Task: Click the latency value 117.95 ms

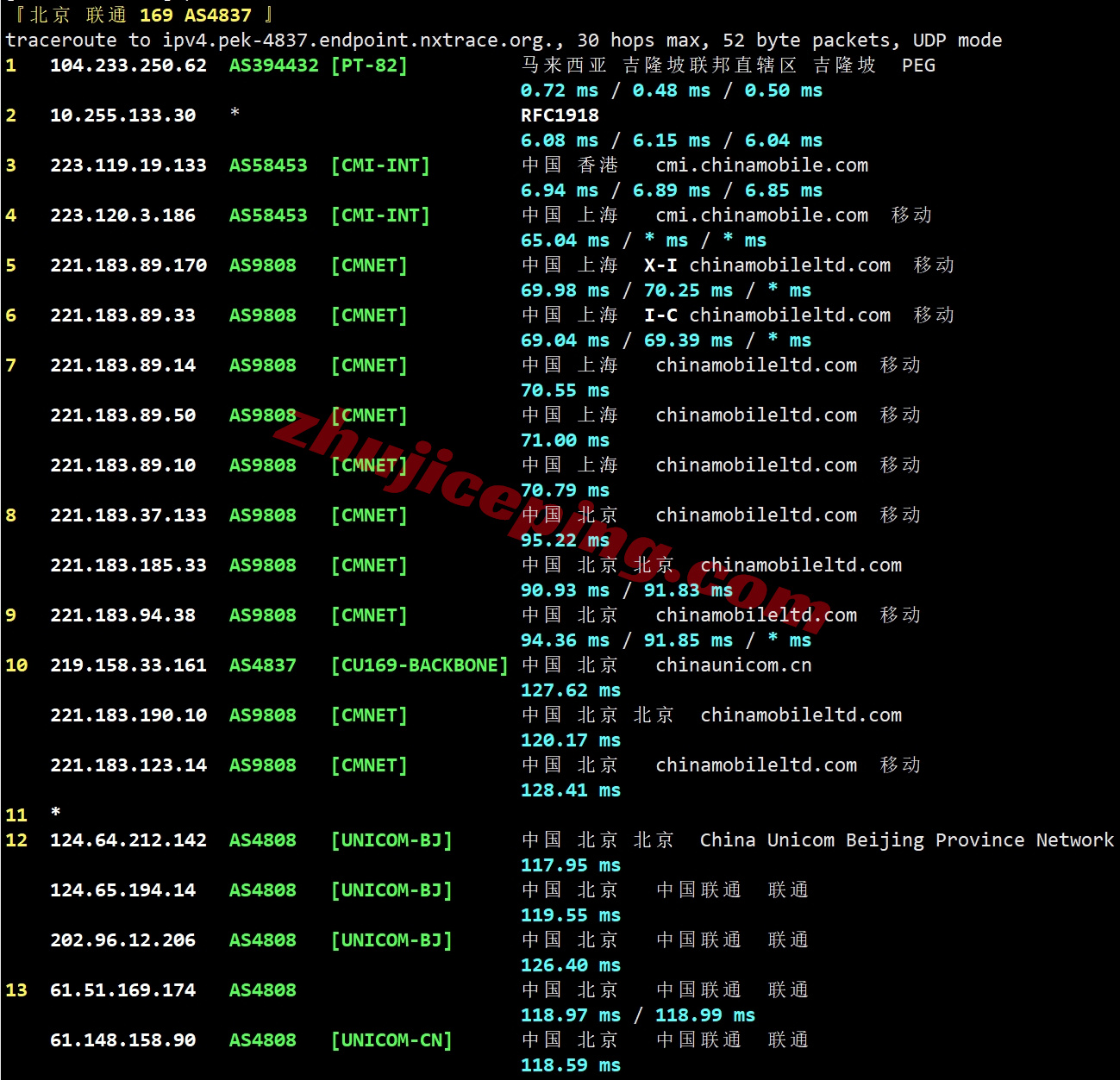Action: click(x=571, y=865)
